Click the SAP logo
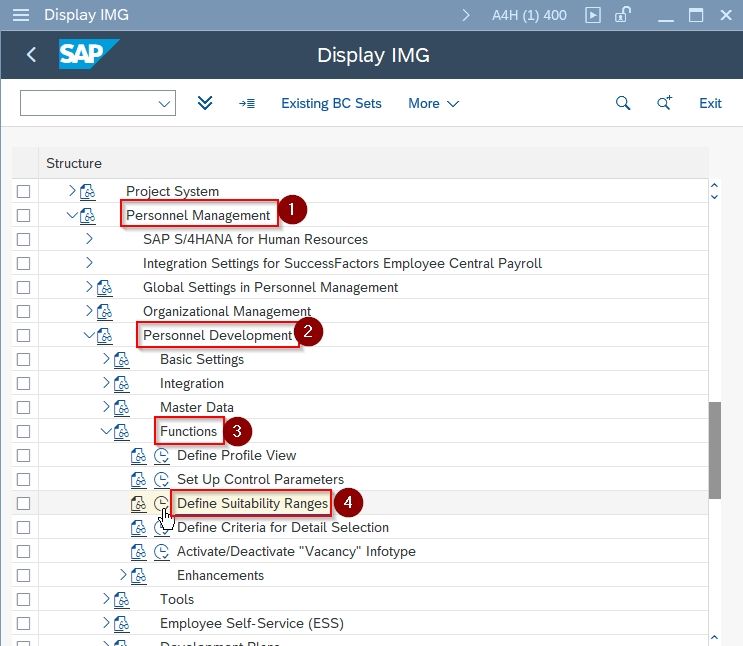Viewport: 743px width, 646px height. (88, 54)
